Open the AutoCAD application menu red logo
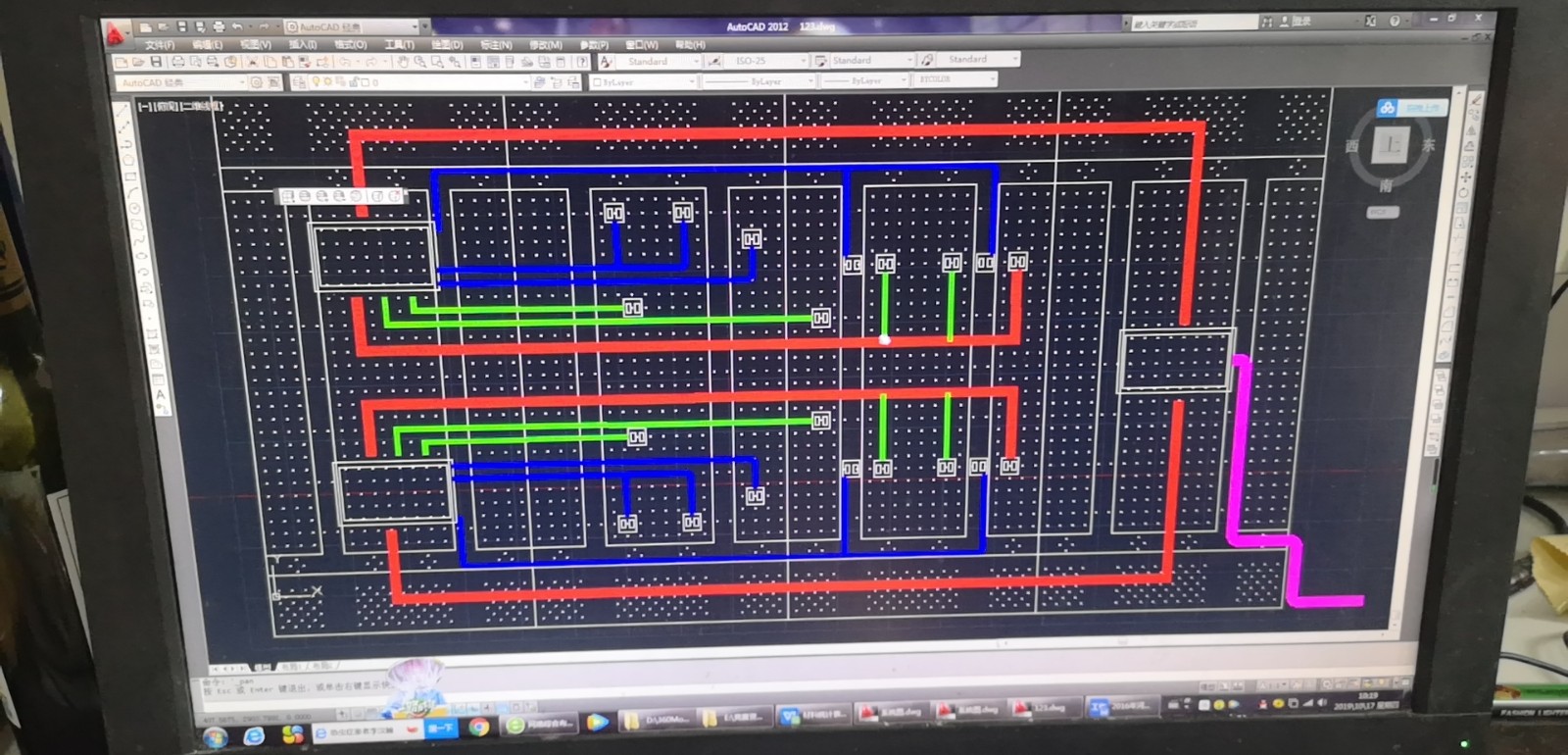Image resolution: width=1568 pixels, height=755 pixels. click(x=115, y=34)
